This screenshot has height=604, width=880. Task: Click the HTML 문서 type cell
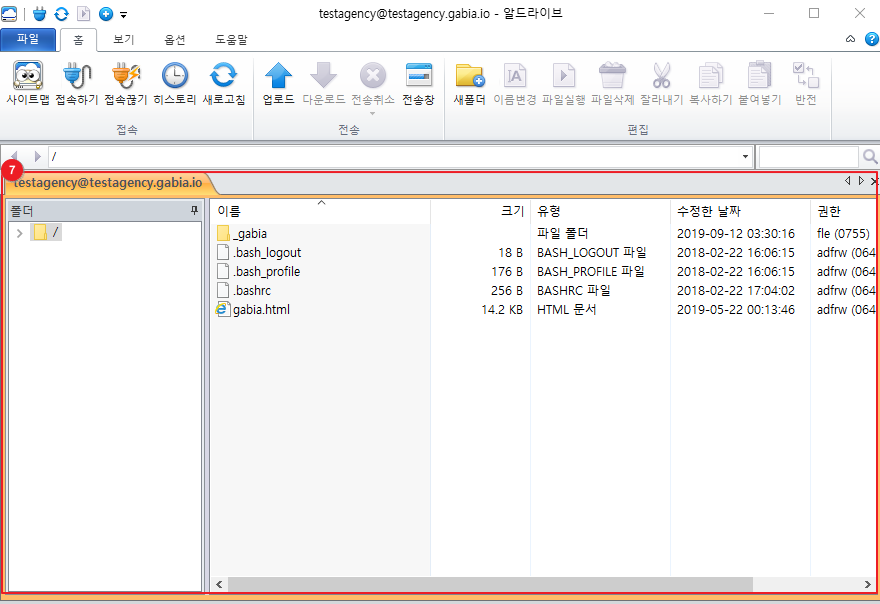coord(566,310)
